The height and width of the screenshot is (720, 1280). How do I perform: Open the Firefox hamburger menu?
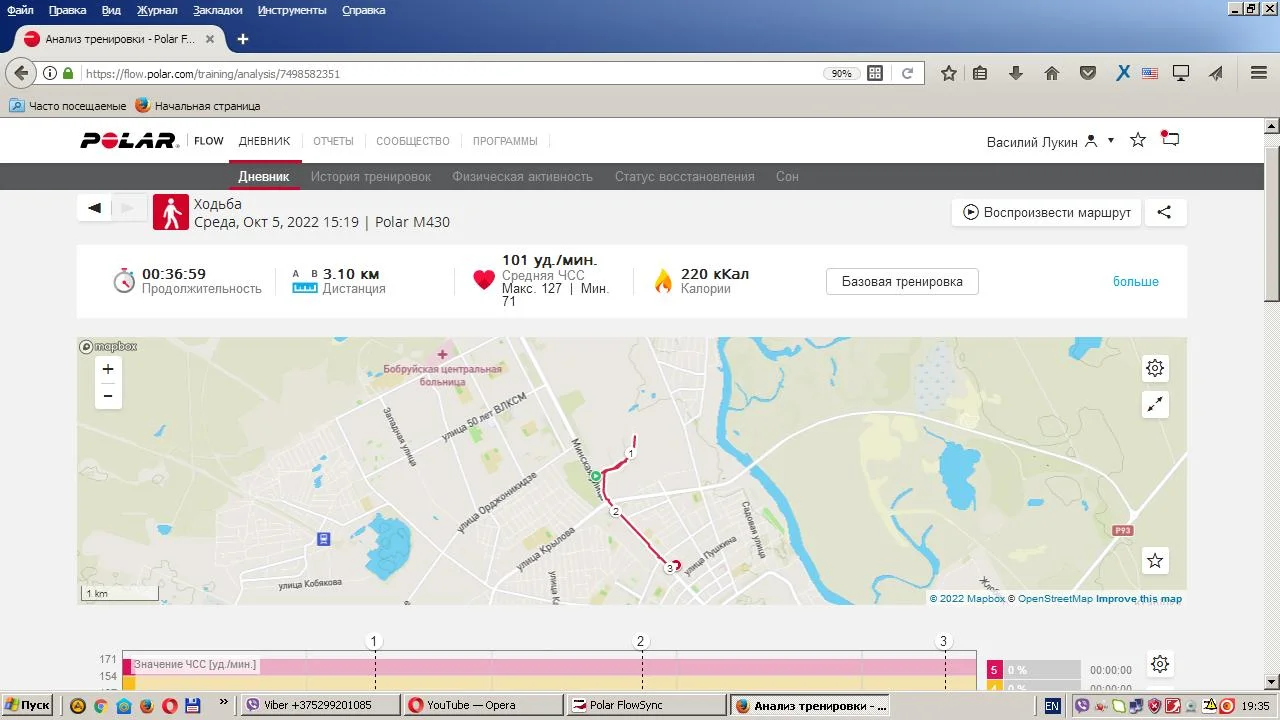pyautogui.click(x=1259, y=73)
